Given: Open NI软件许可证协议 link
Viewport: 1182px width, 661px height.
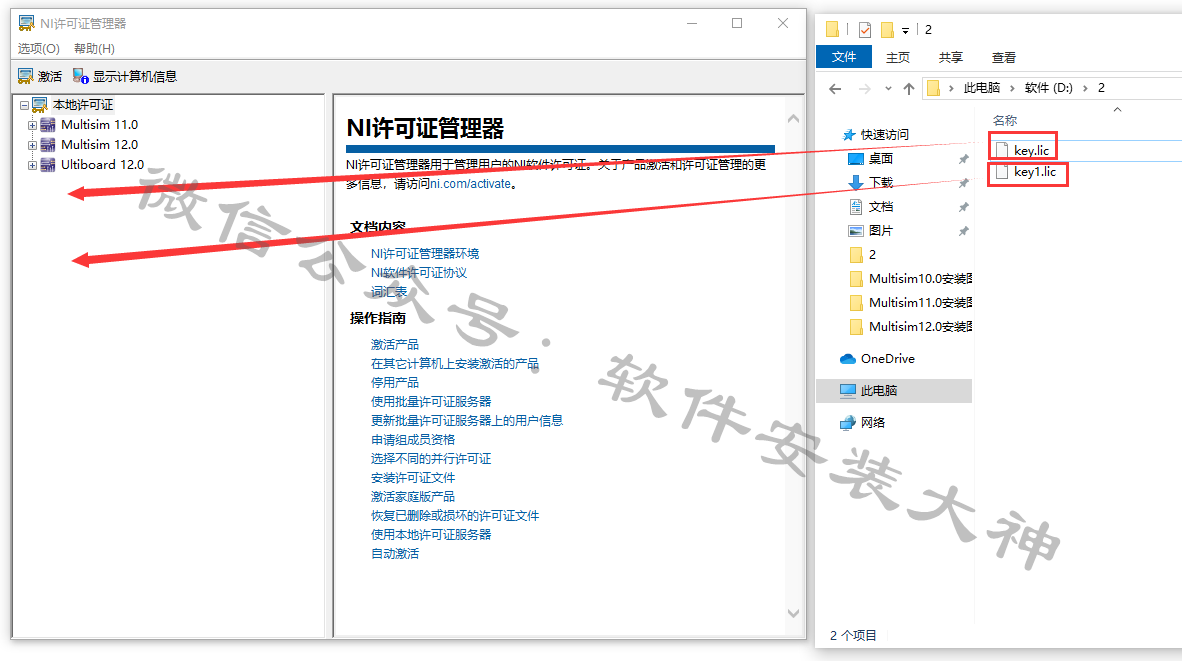Looking at the screenshot, I should [419, 272].
